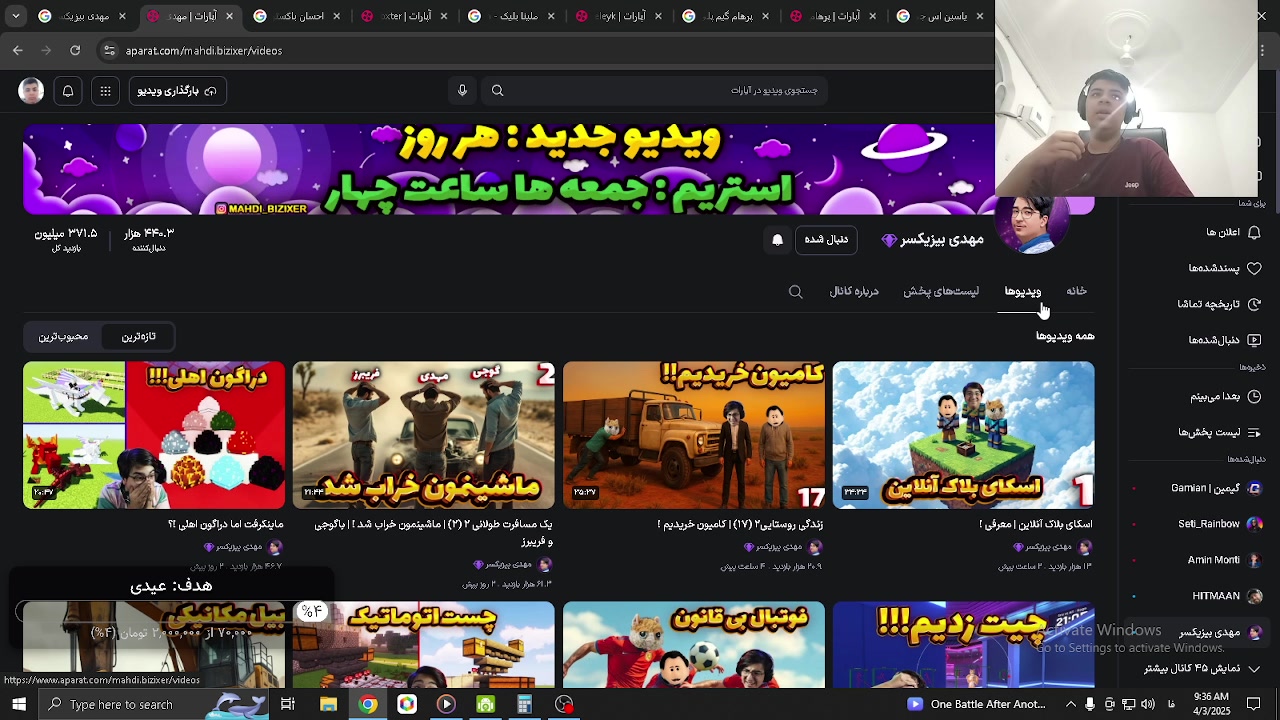Viewport: 1280px width, 720px height.
Task: Open site information icon in address bar
Action: tap(109, 50)
